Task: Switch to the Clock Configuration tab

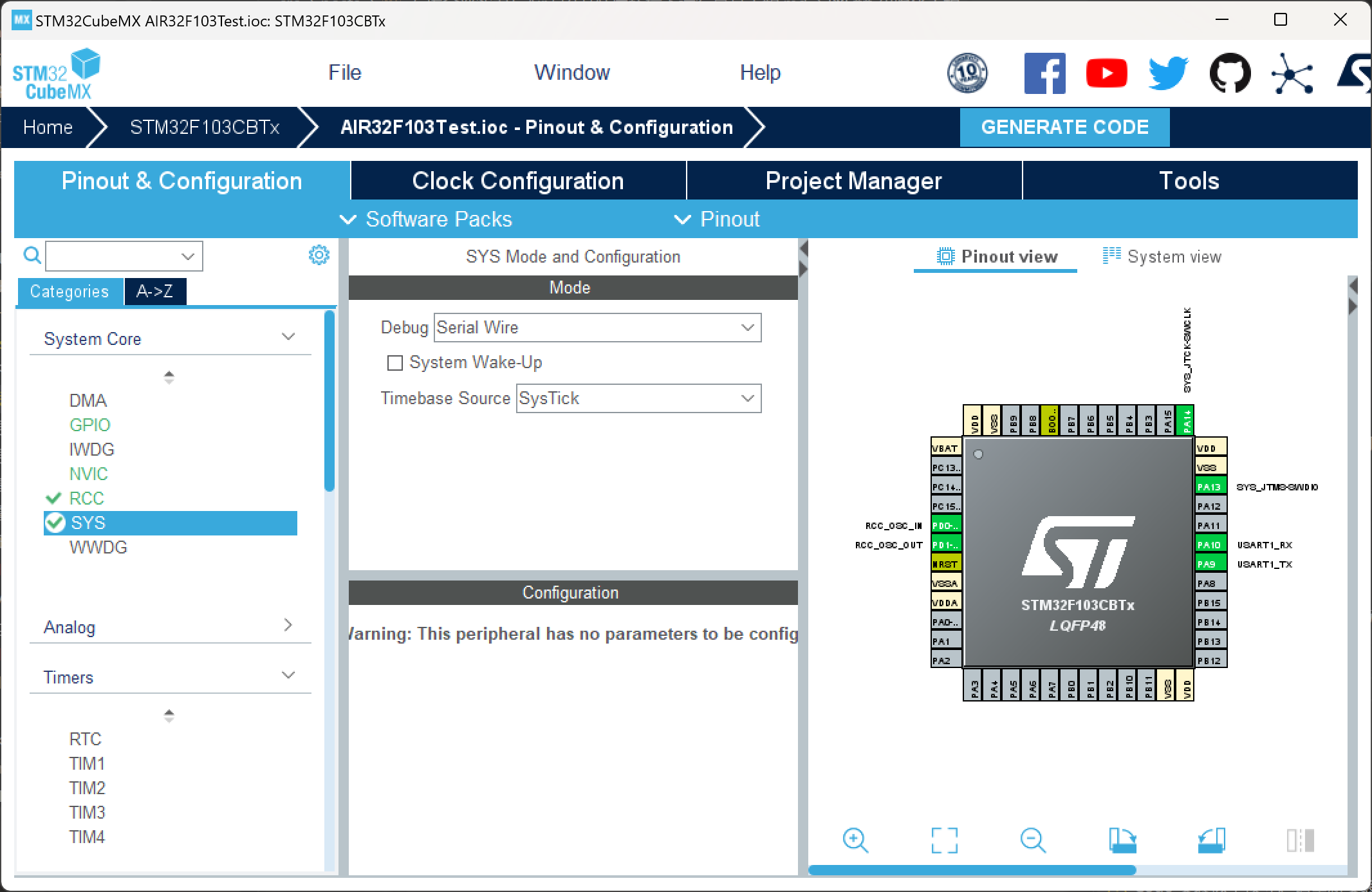Action: [x=518, y=181]
